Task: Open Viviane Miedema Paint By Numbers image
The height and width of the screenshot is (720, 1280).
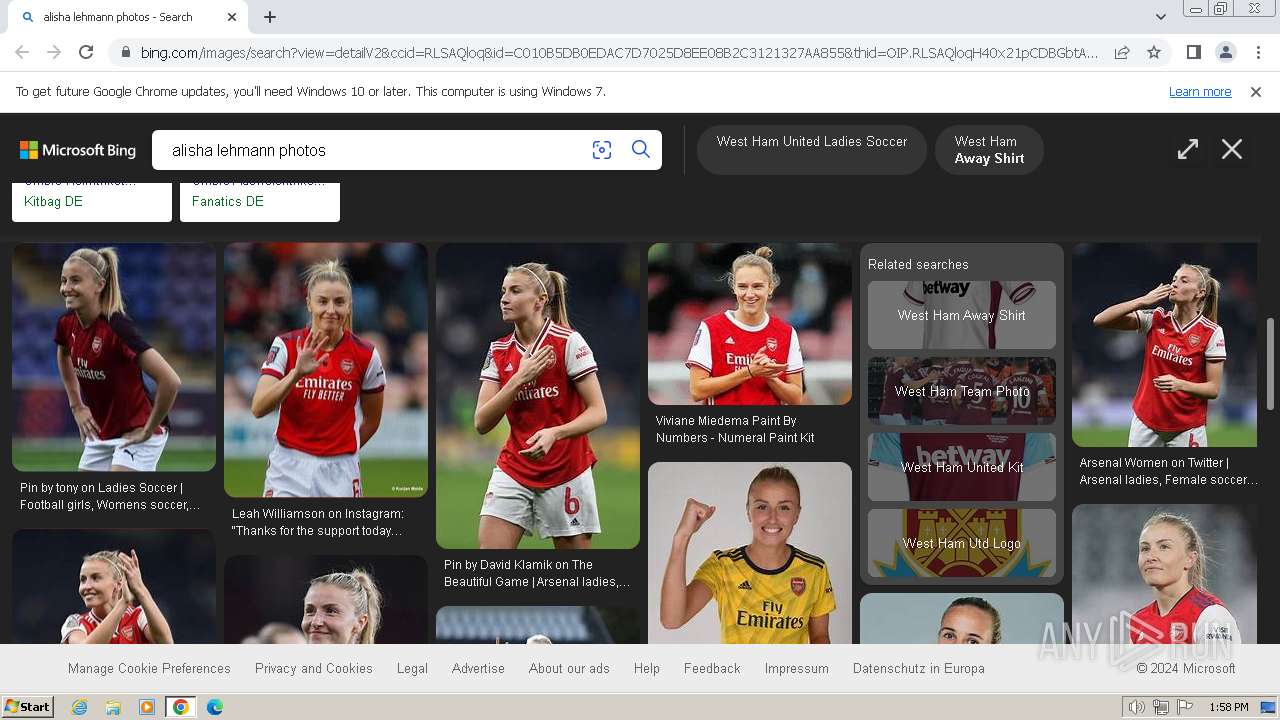Action: pos(750,324)
